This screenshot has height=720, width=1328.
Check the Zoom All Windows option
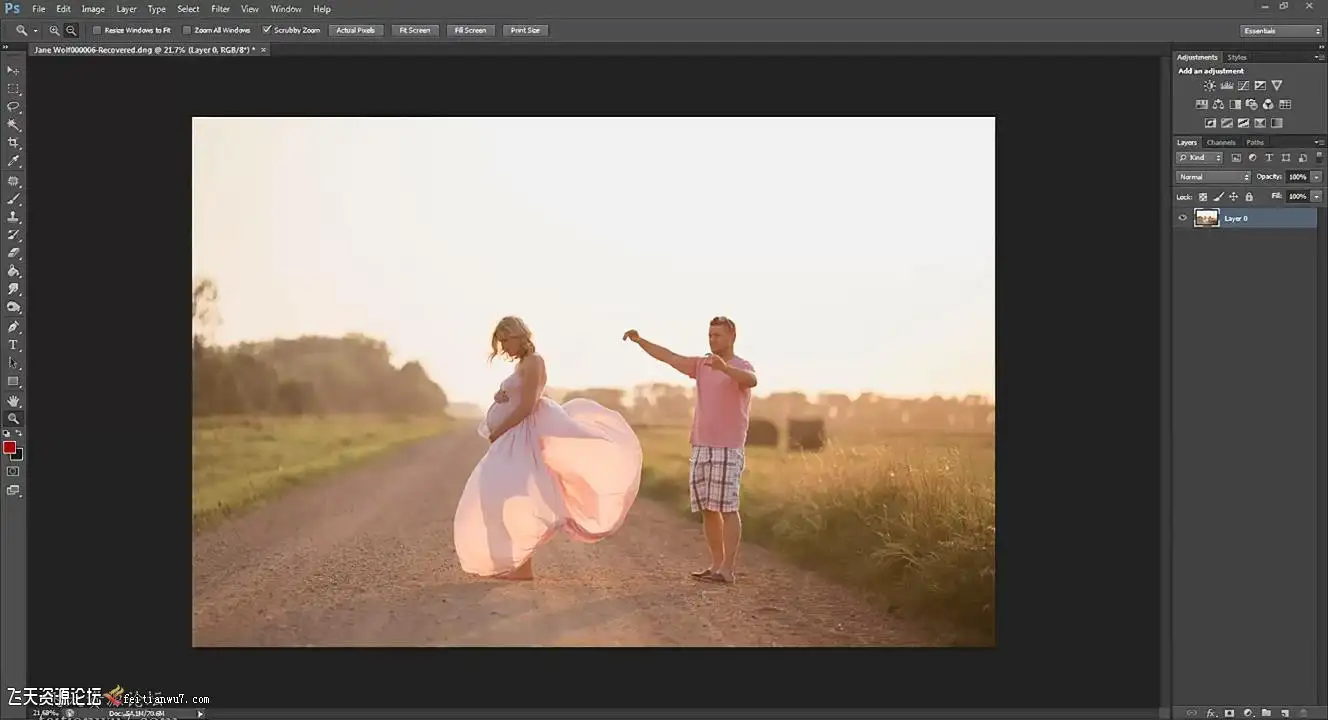click(187, 30)
